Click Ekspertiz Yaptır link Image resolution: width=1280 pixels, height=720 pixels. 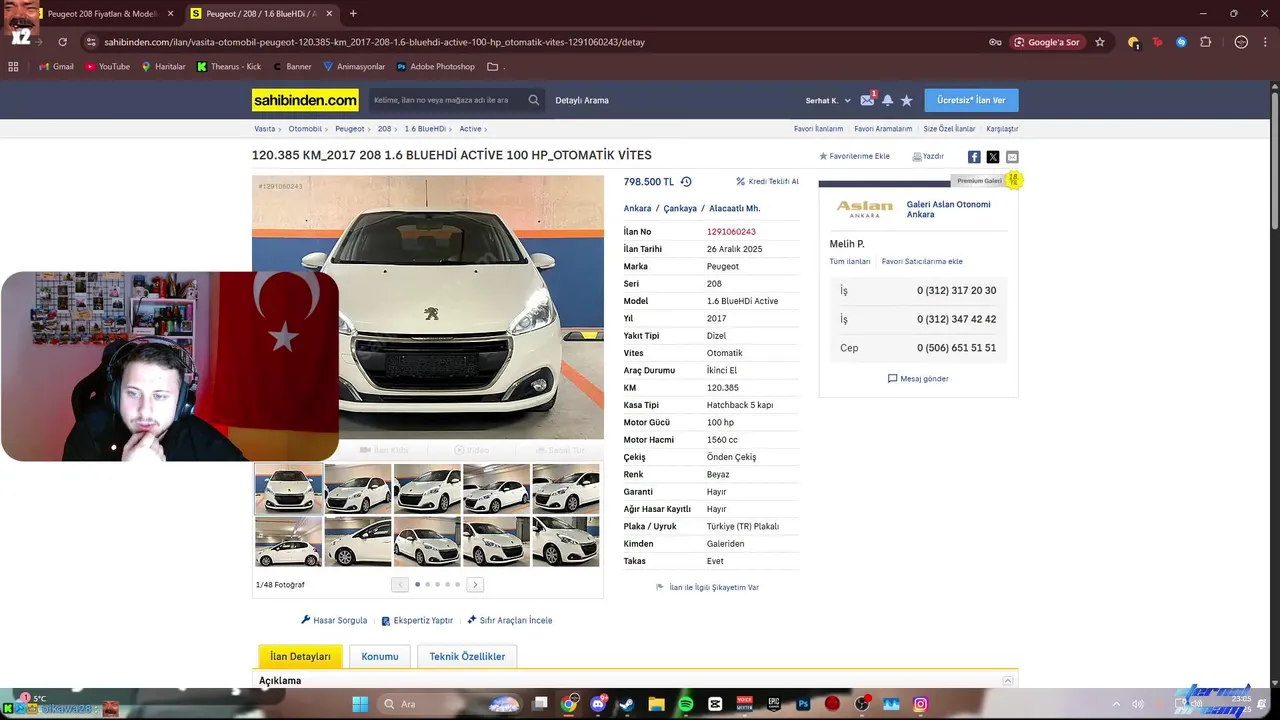(x=417, y=620)
